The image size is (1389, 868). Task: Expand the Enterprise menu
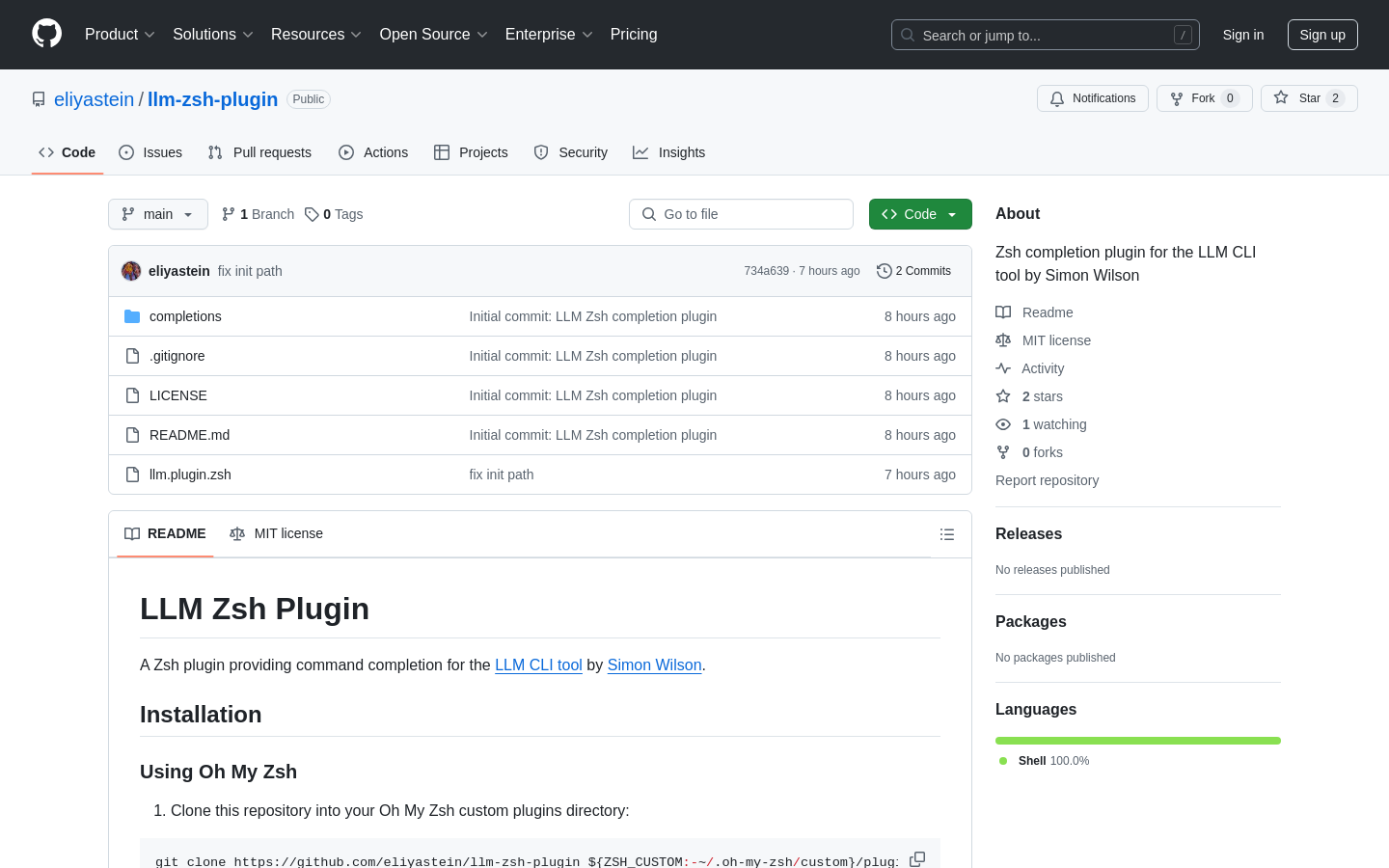tap(550, 35)
